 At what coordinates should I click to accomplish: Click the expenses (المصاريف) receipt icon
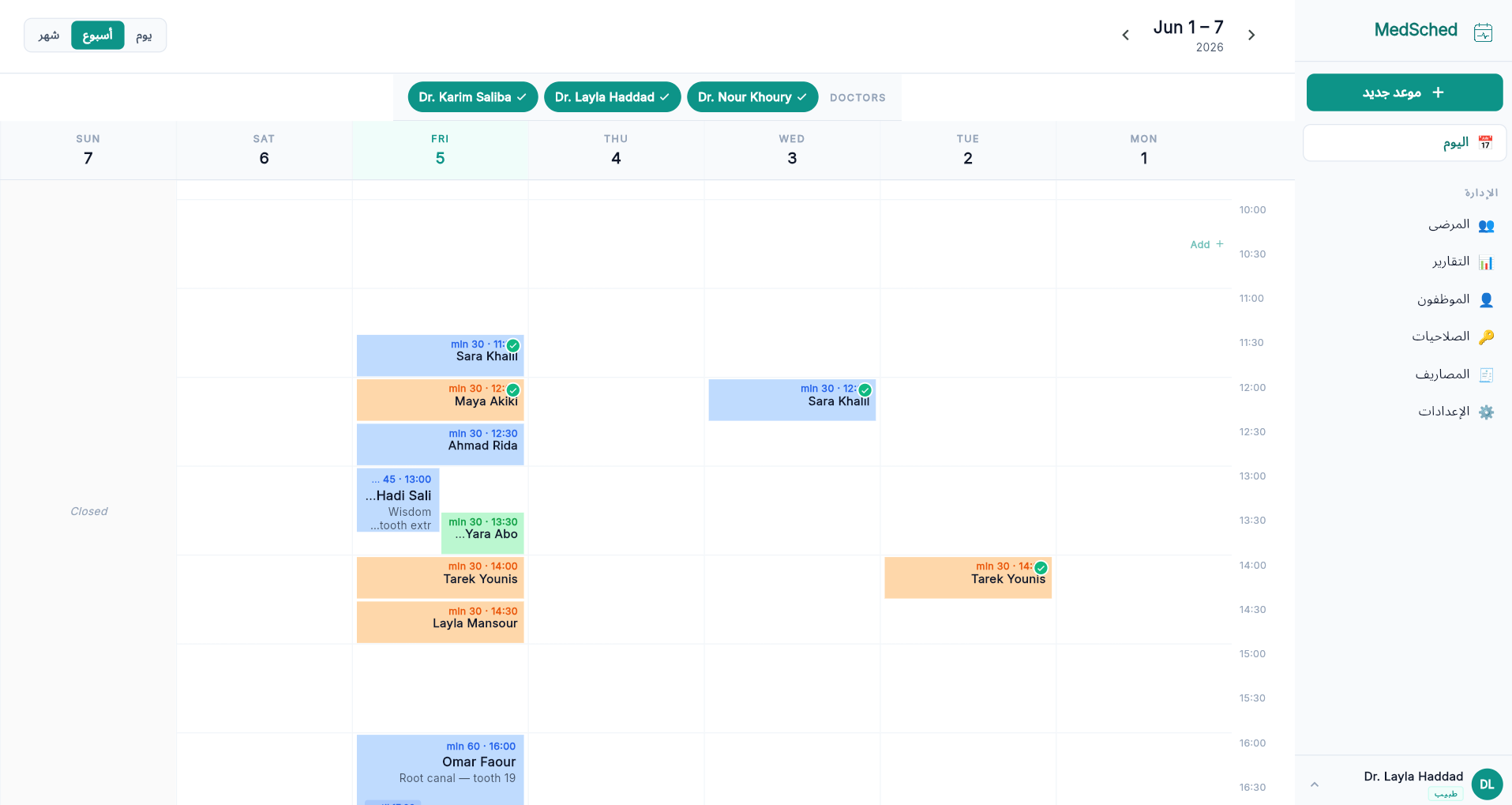[x=1486, y=374]
